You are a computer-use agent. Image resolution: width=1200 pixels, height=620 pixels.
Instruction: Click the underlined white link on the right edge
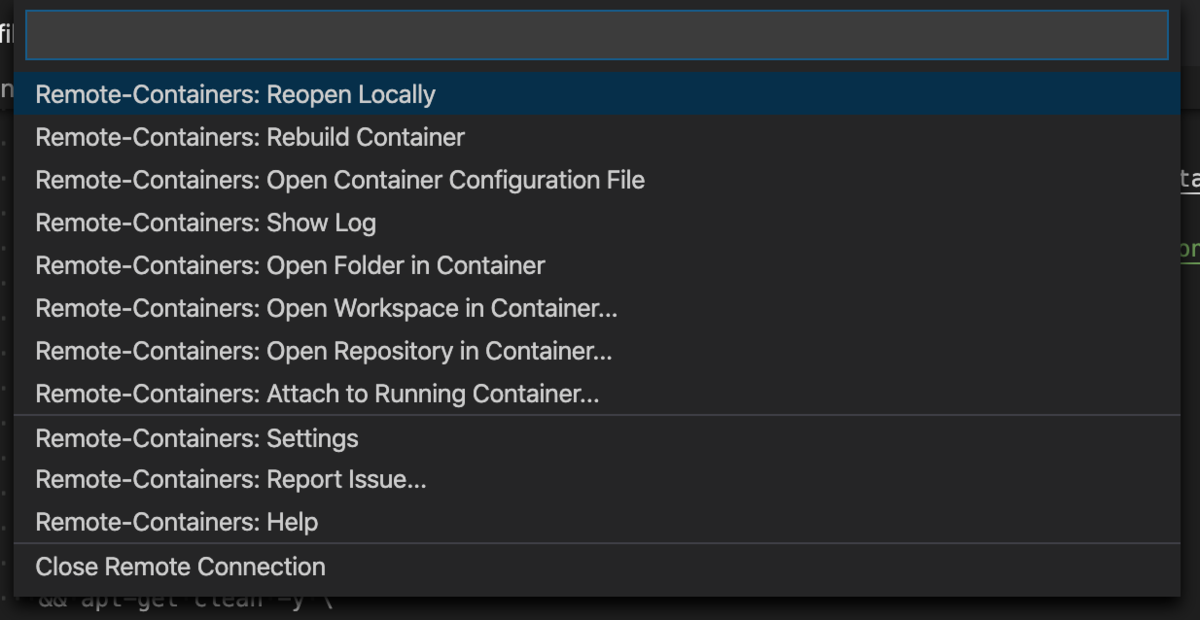coord(1190,178)
